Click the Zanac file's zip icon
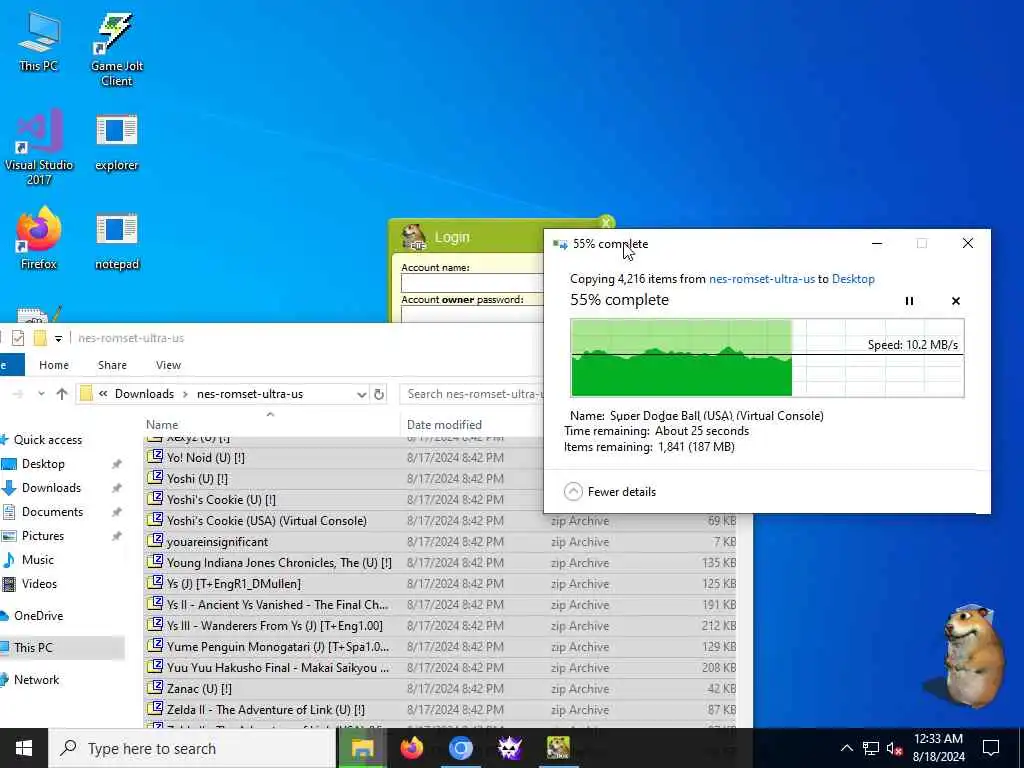 tap(155, 688)
